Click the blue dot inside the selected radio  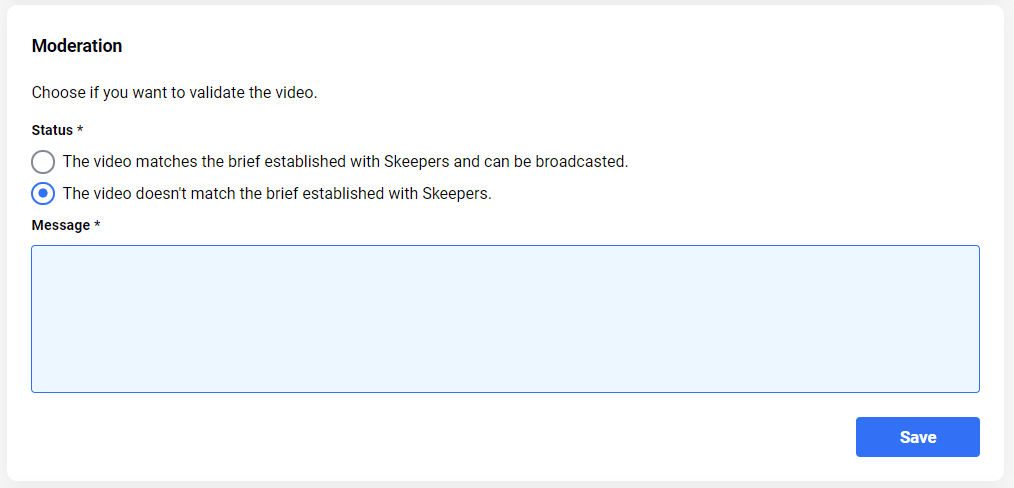(43, 193)
